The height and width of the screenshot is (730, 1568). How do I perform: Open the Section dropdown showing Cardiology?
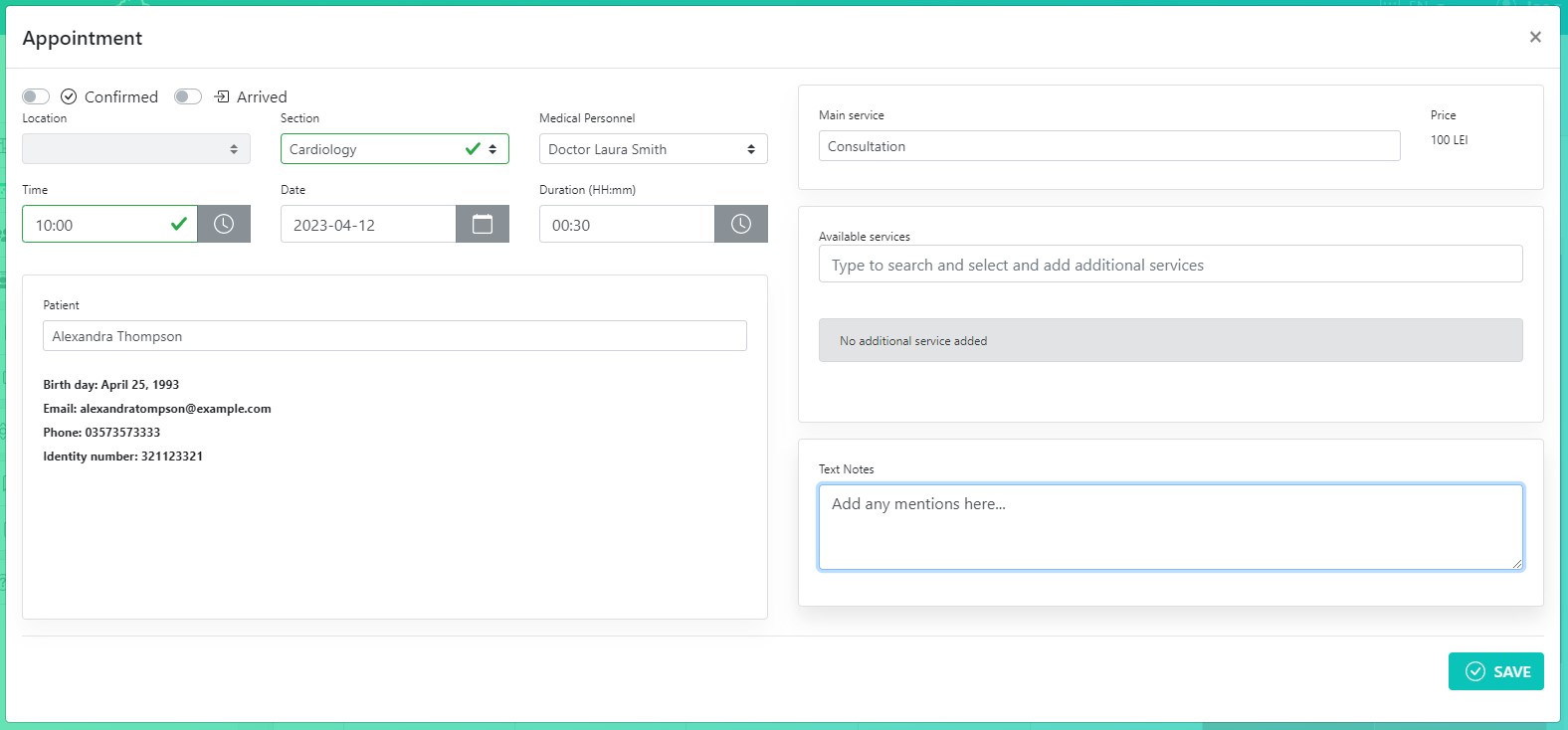coord(378,149)
